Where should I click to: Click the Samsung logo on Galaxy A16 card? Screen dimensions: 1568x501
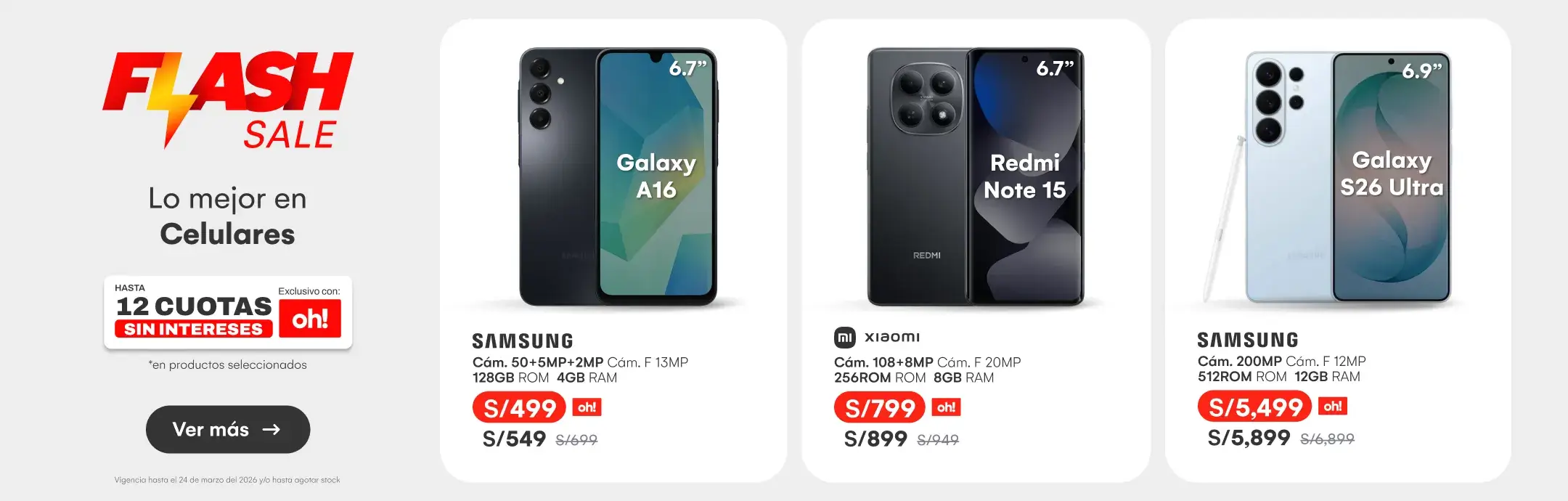pyautogui.click(x=523, y=341)
